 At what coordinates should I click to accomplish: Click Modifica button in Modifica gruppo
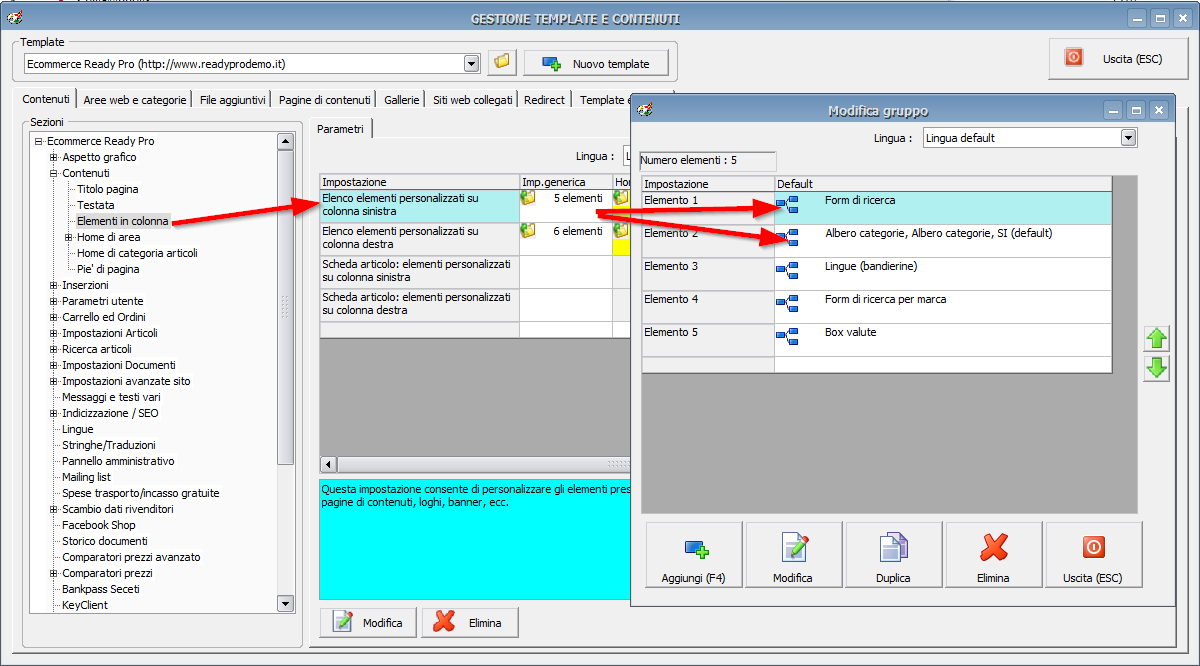(793, 555)
